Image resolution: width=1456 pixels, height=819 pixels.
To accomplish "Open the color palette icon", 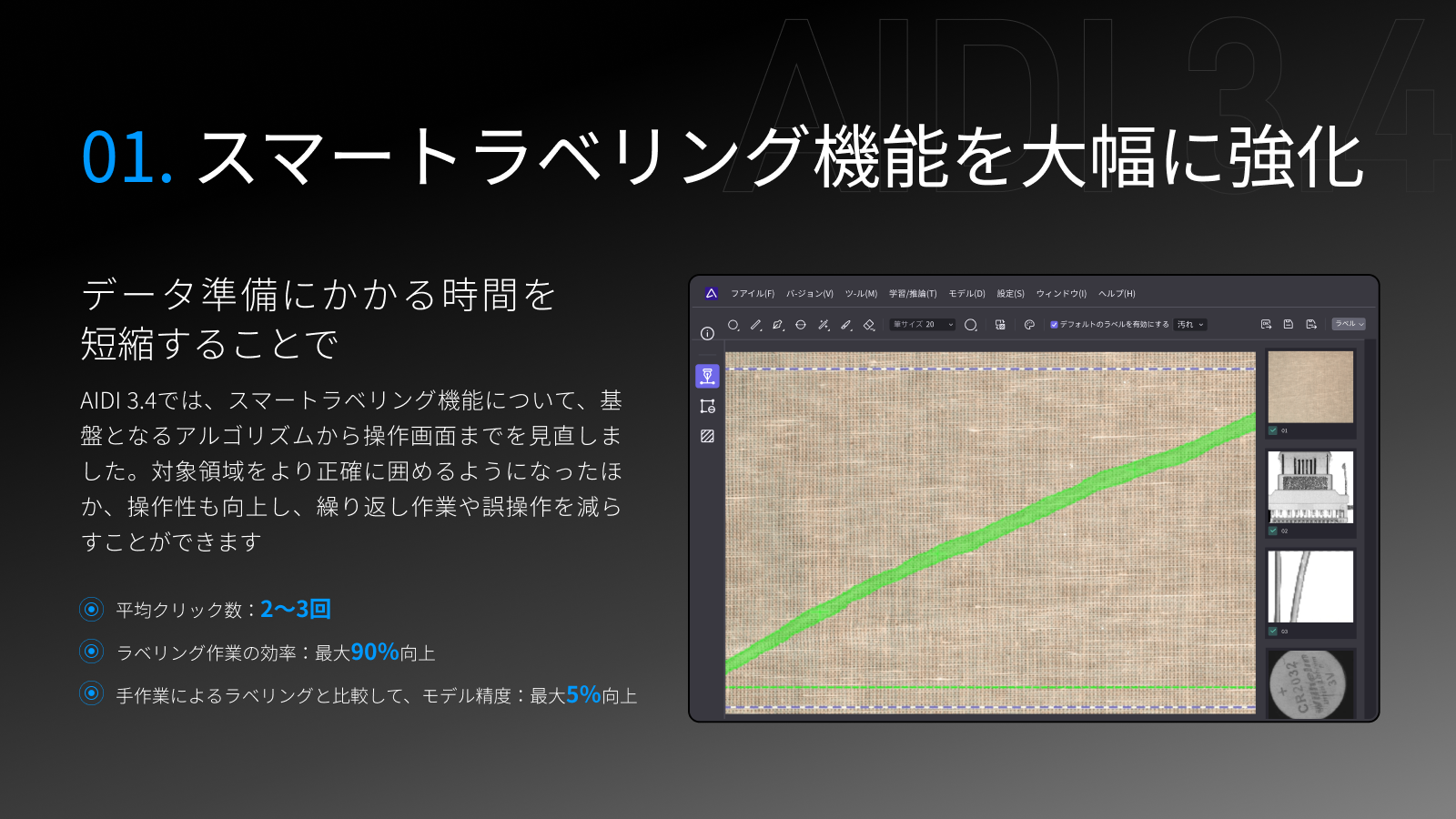I will [x=1029, y=325].
